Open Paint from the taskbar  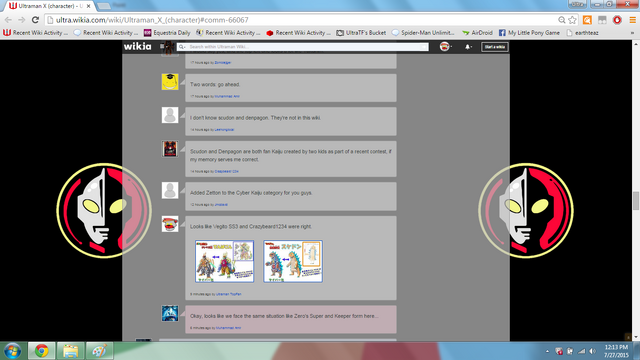(99, 351)
